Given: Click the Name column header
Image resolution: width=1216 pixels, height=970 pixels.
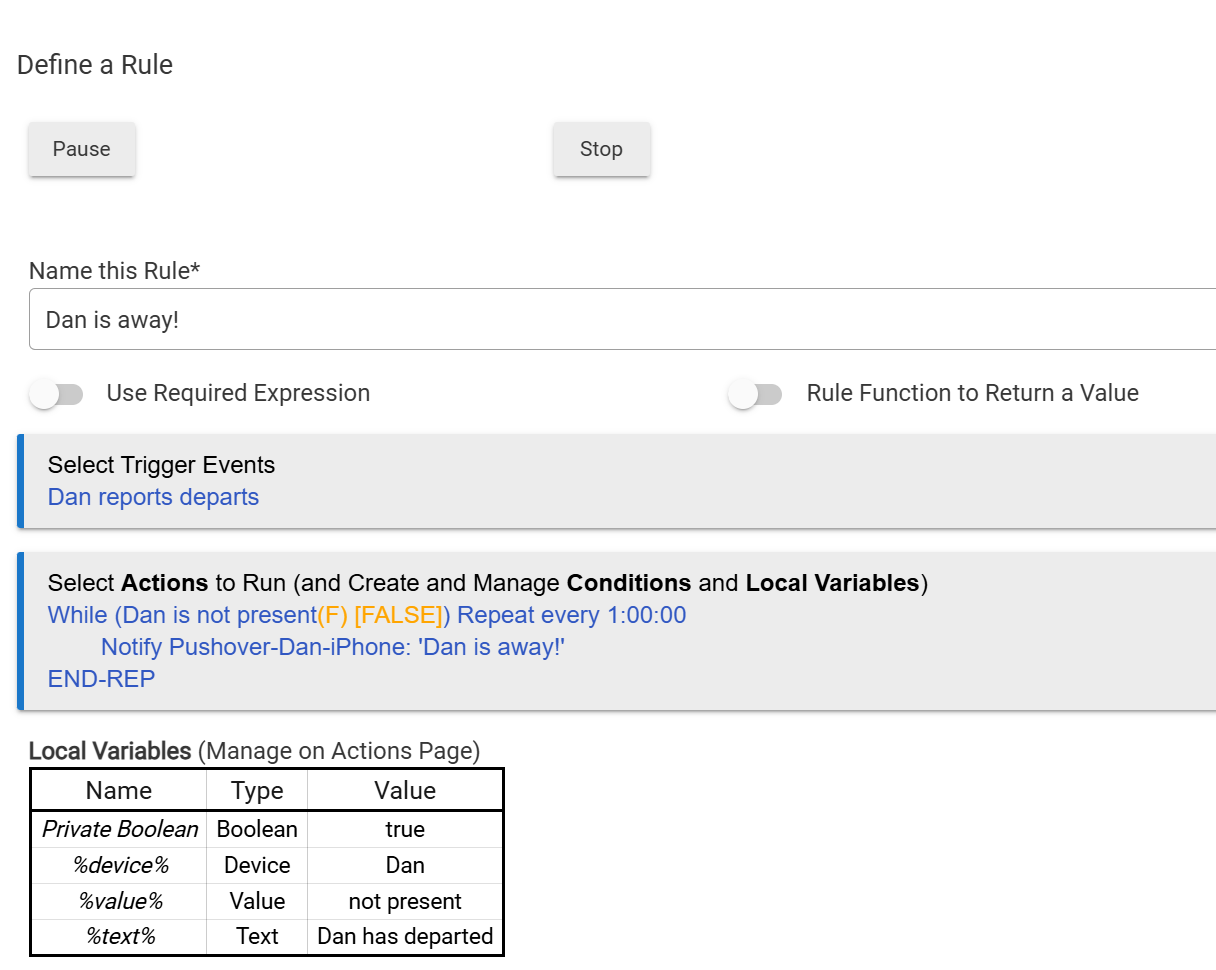Looking at the screenshot, I should coord(119,790).
